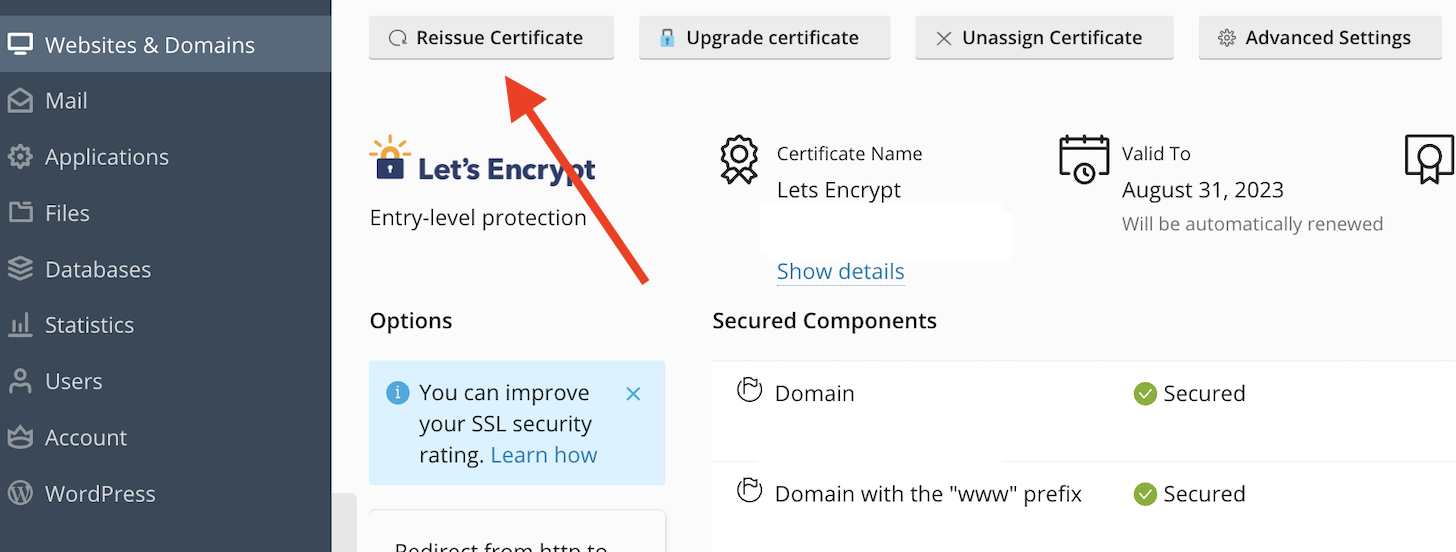Click the envelope icon beside Mail

point(20,100)
